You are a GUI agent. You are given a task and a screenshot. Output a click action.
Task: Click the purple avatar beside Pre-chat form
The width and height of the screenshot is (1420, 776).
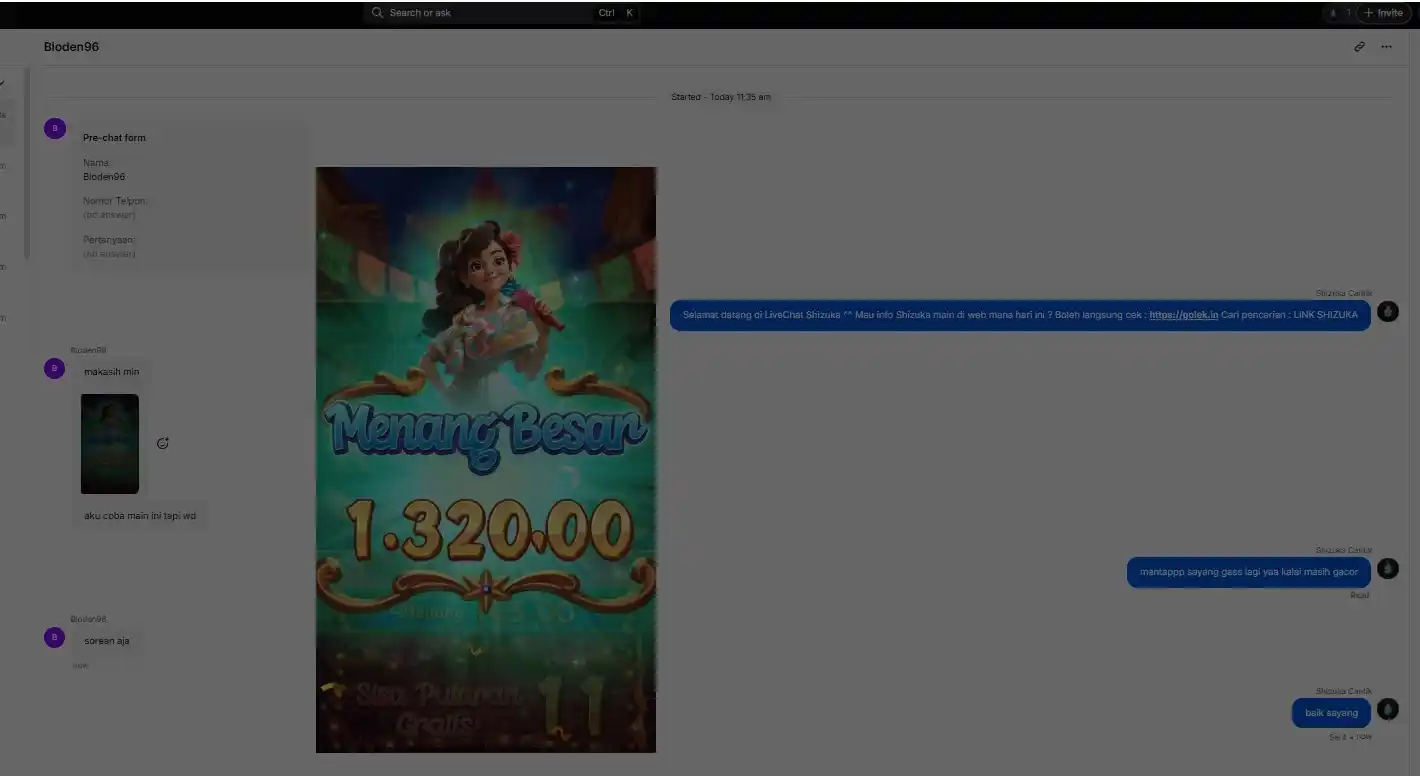pos(55,128)
